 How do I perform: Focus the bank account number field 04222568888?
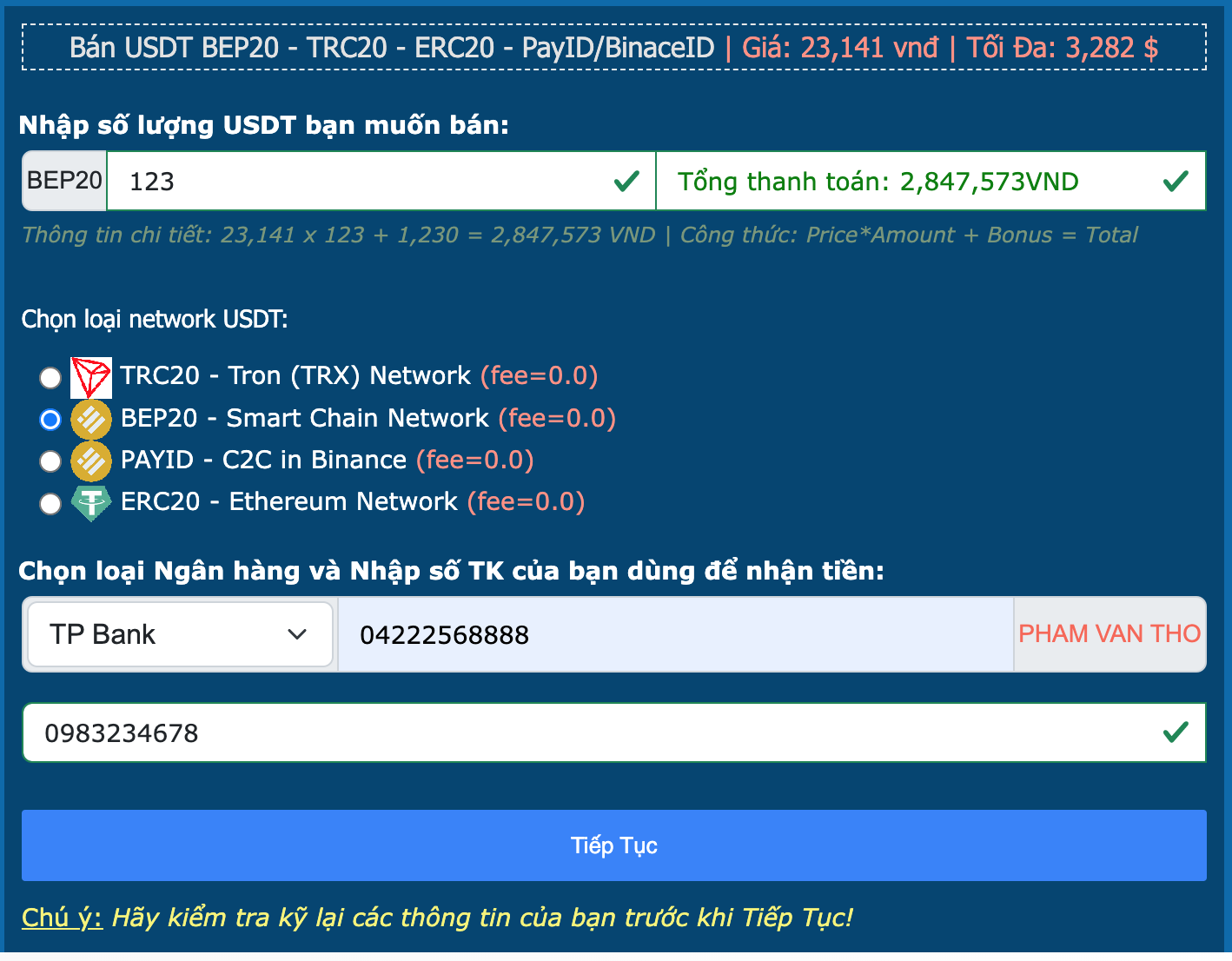(676, 634)
